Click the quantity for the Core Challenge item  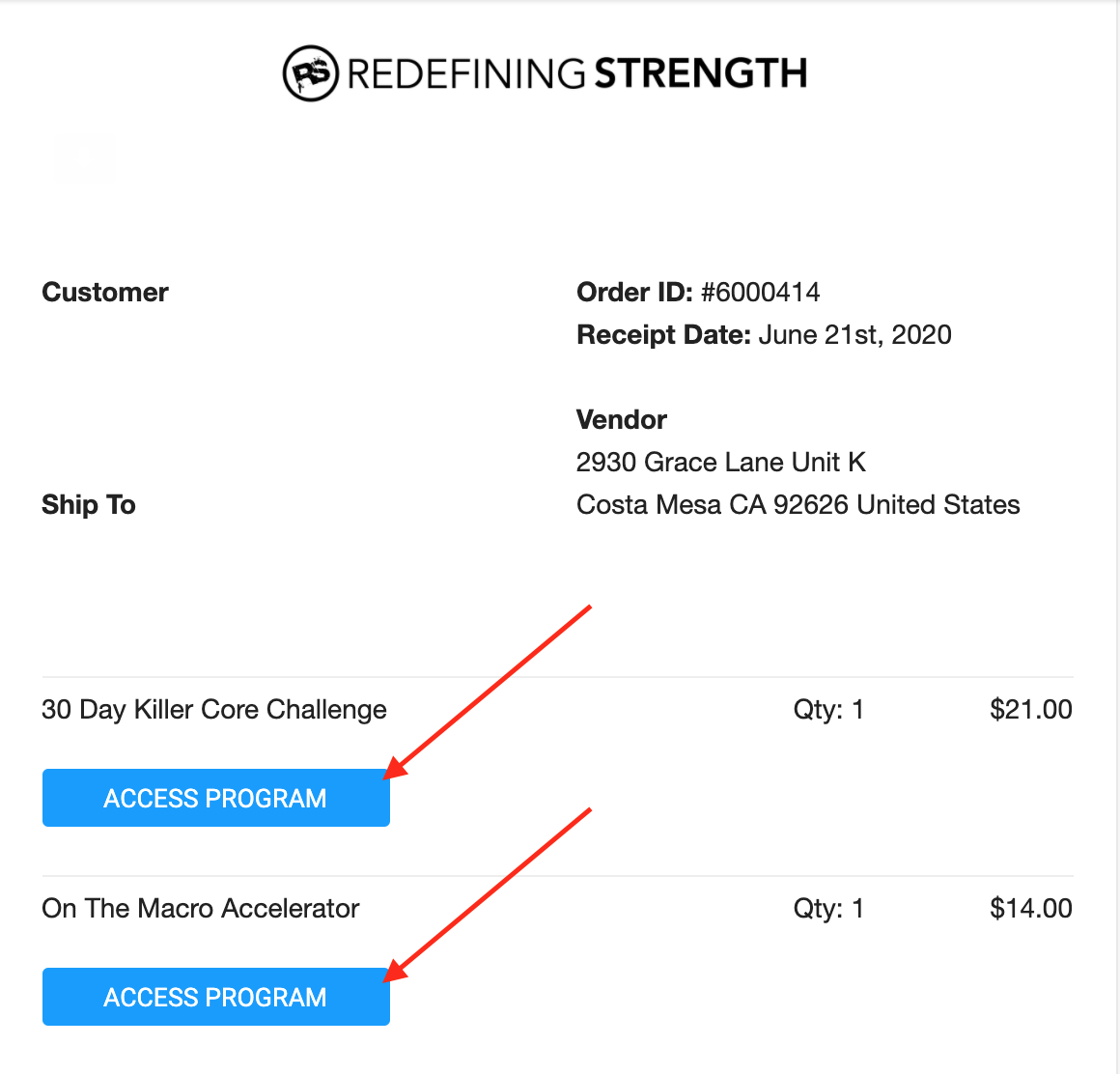tap(828, 710)
